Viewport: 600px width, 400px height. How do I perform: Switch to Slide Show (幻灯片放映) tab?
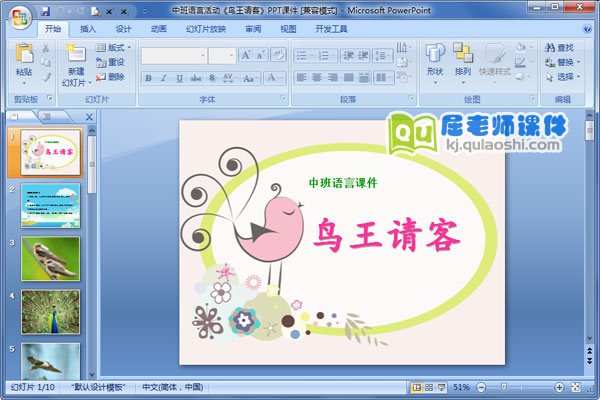click(206, 29)
